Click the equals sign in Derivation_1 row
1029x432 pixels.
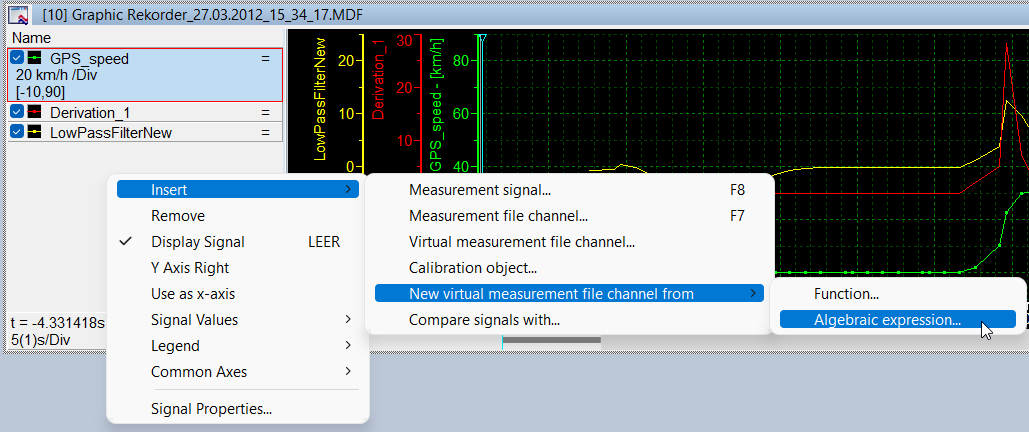point(265,112)
